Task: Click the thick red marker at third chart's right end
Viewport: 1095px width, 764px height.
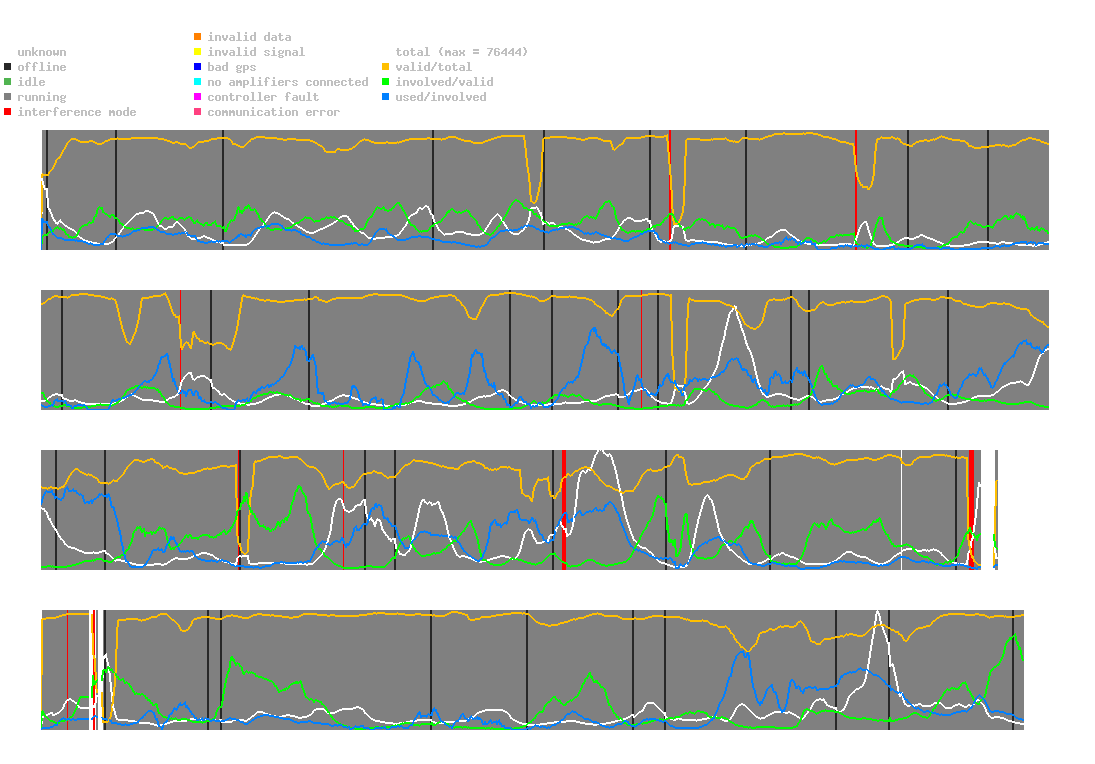Action: (971, 510)
